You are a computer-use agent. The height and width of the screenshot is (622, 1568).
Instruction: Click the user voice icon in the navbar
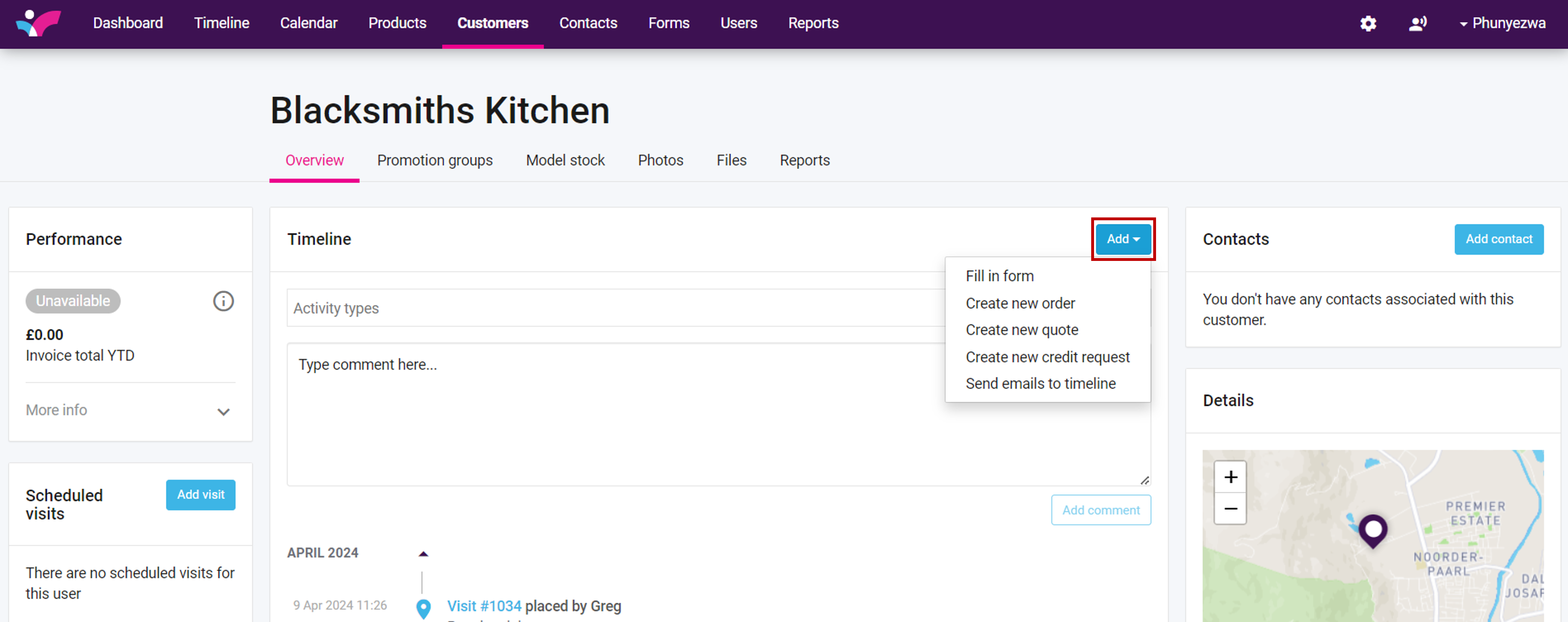point(1417,24)
